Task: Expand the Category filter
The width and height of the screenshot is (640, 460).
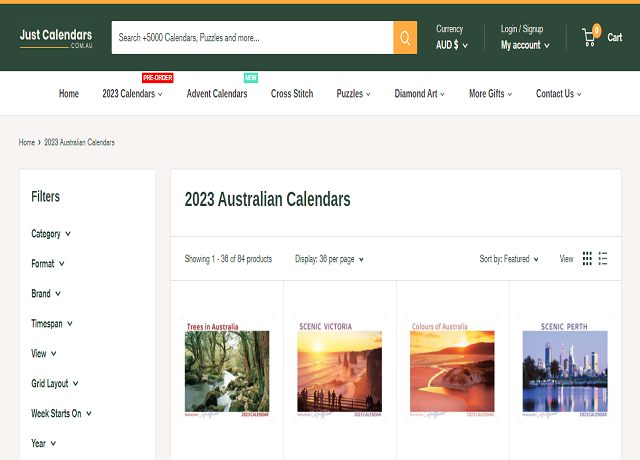Action: pyautogui.click(x=51, y=234)
